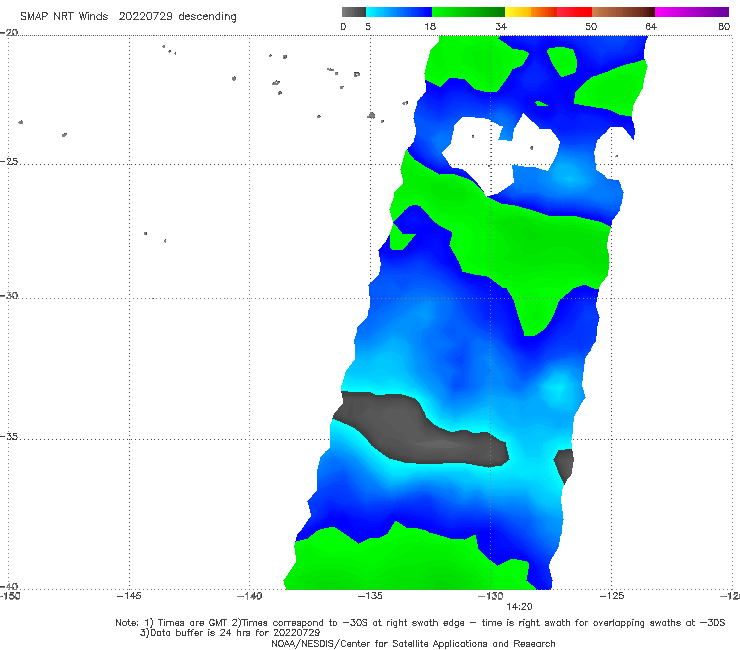The width and height of the screenshot is (740, 650).
Task: Click the latitude label '-35'
Action: (x=9, y=437)
